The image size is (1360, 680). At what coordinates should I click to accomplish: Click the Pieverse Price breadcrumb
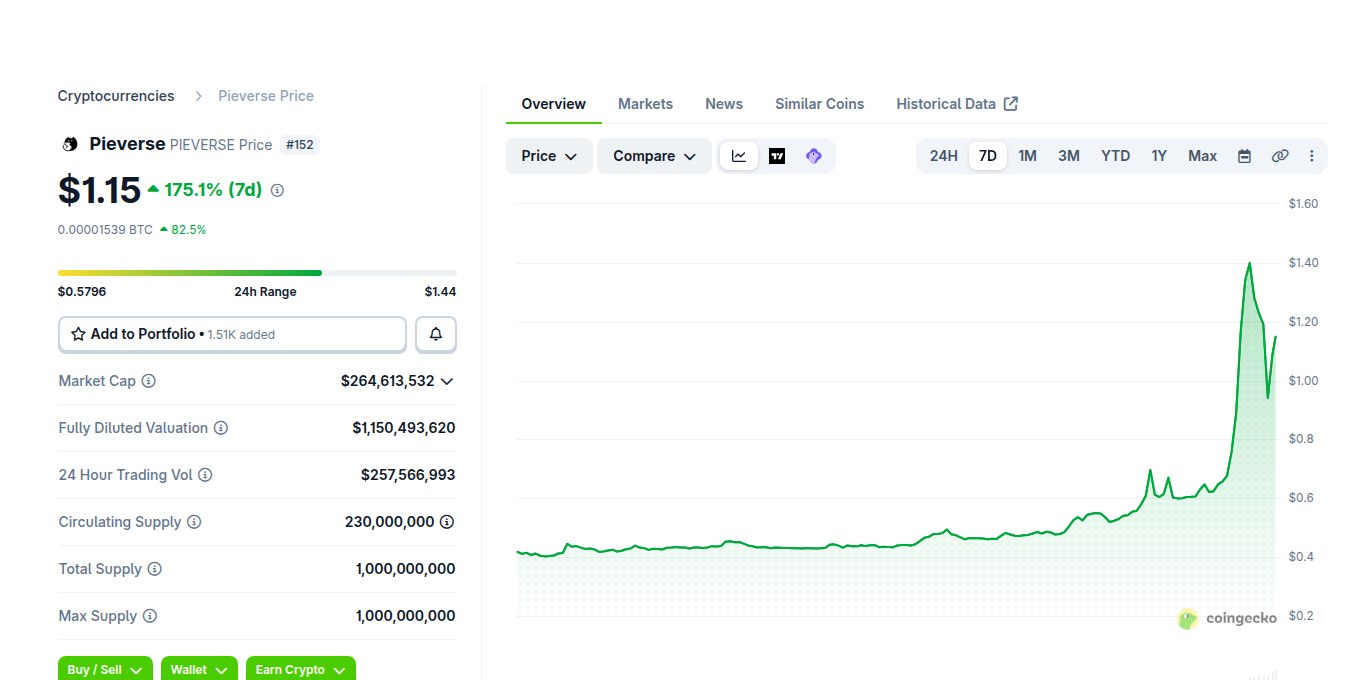pos(267,96)
